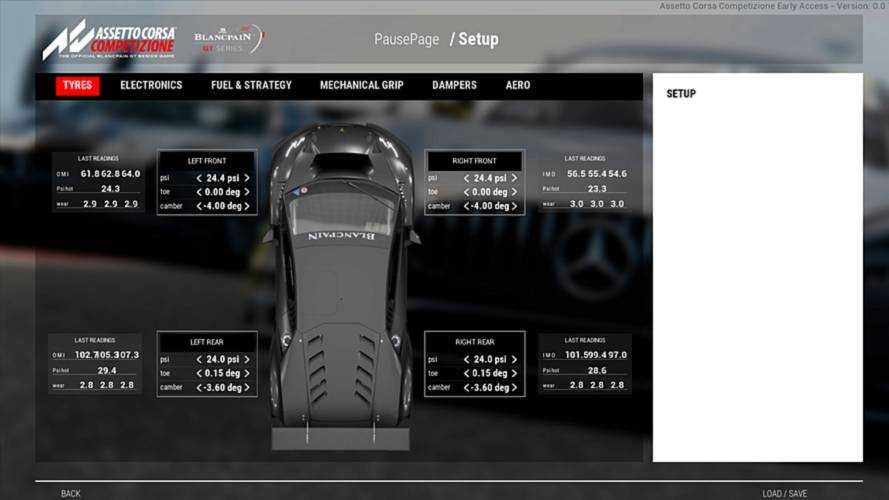Click right rear hot pressure reading 28.6

(597, 370)
